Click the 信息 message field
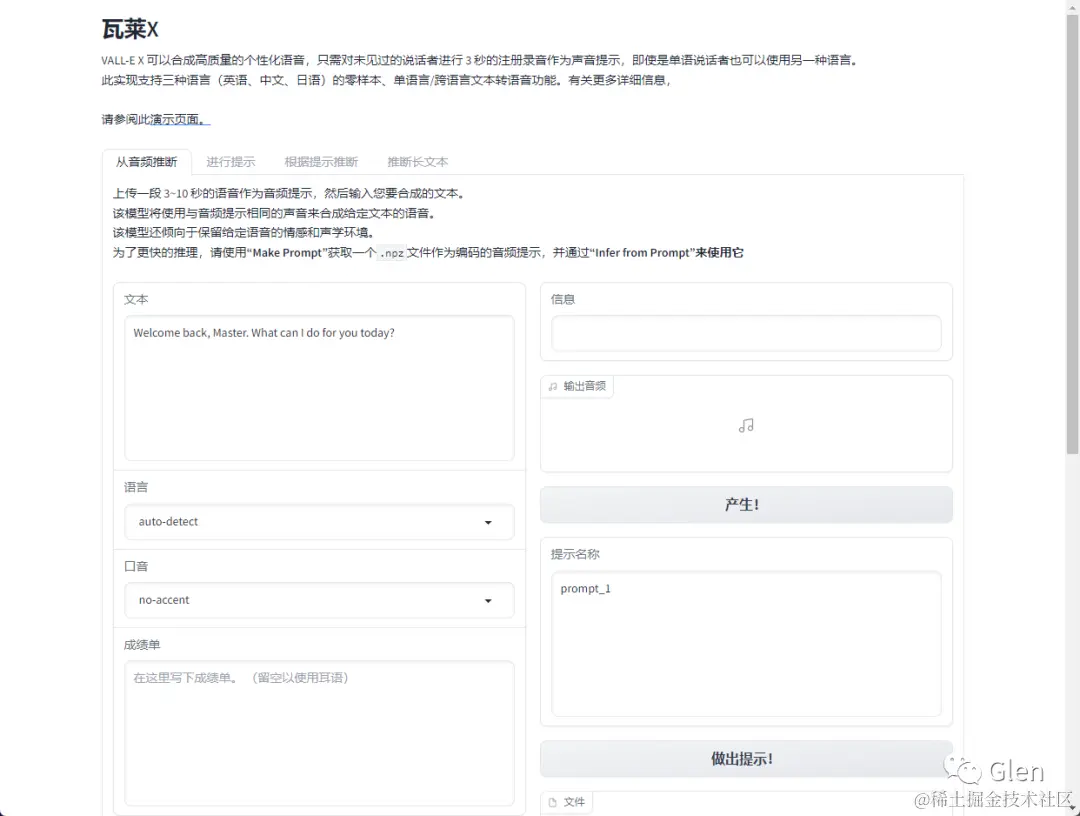The image size is (1080, 816). (x=746, y=333)
